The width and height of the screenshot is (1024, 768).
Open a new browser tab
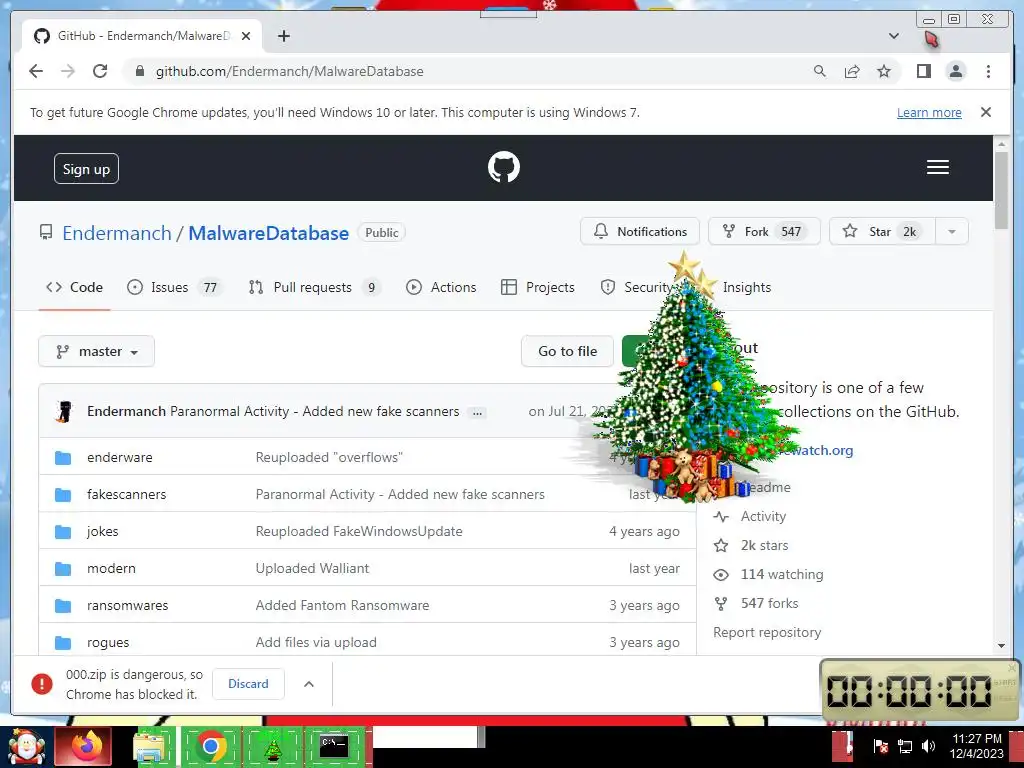283,36
